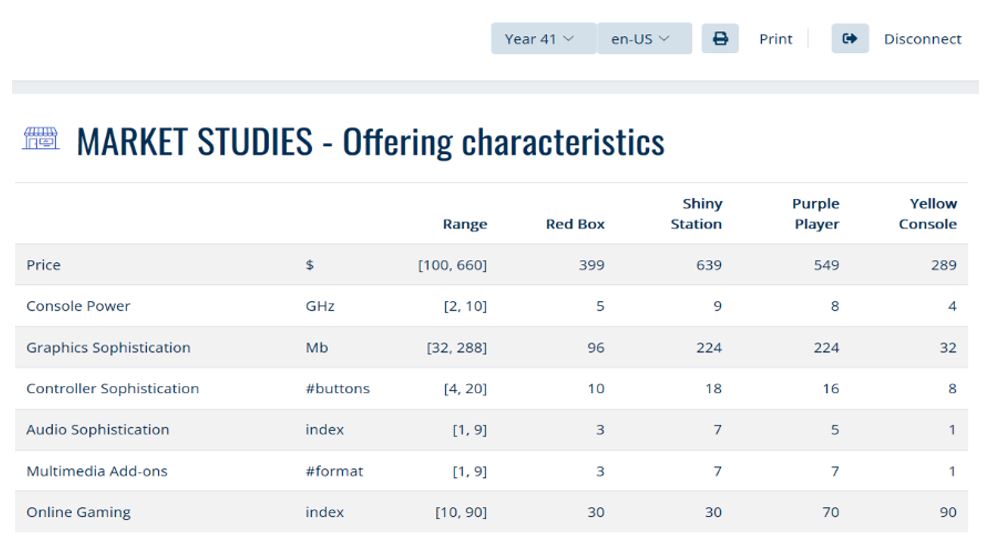Click Purple Player Controller value 16

click(831, 389)
